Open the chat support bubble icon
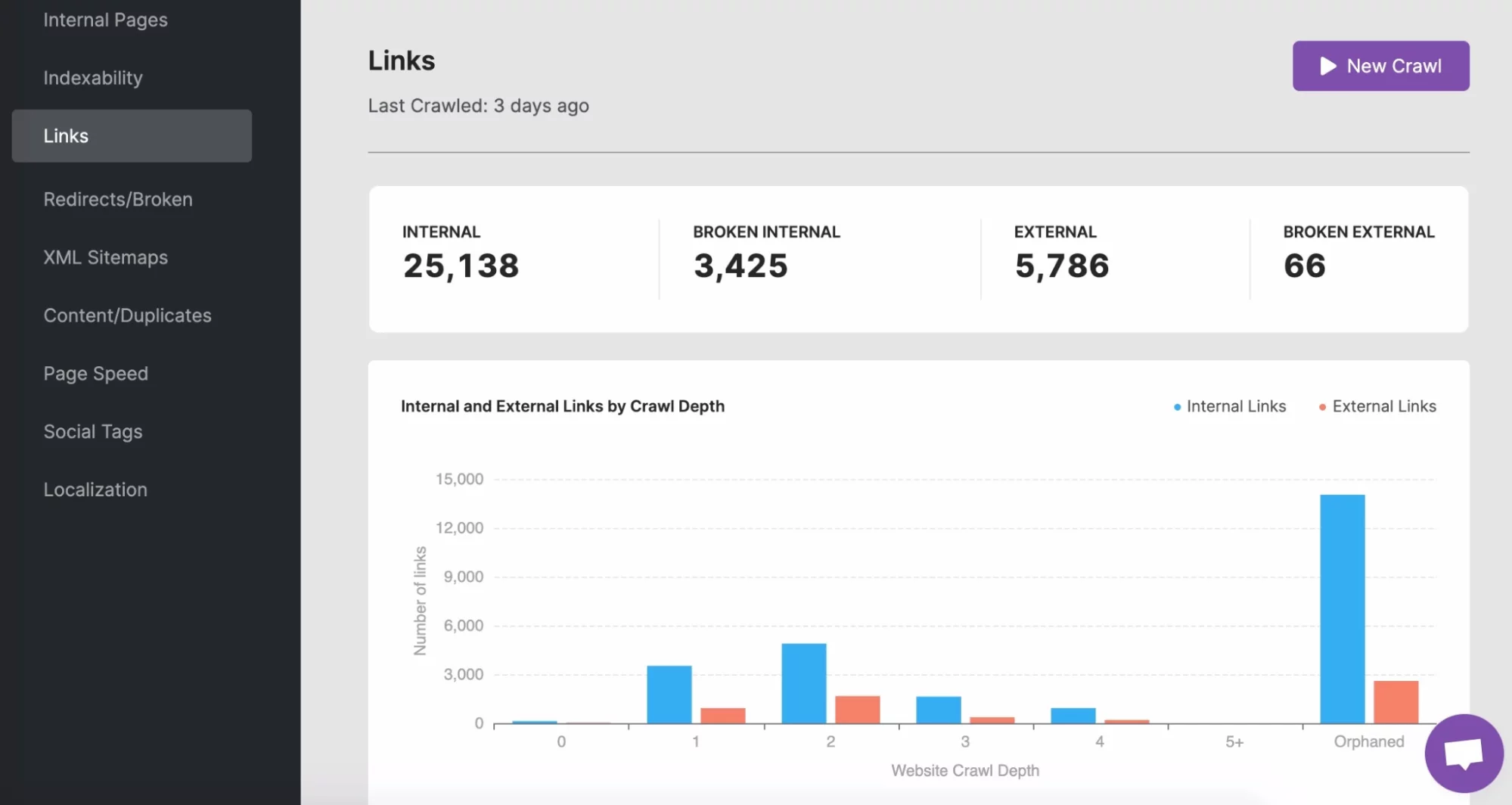 tap(1464, 754)
